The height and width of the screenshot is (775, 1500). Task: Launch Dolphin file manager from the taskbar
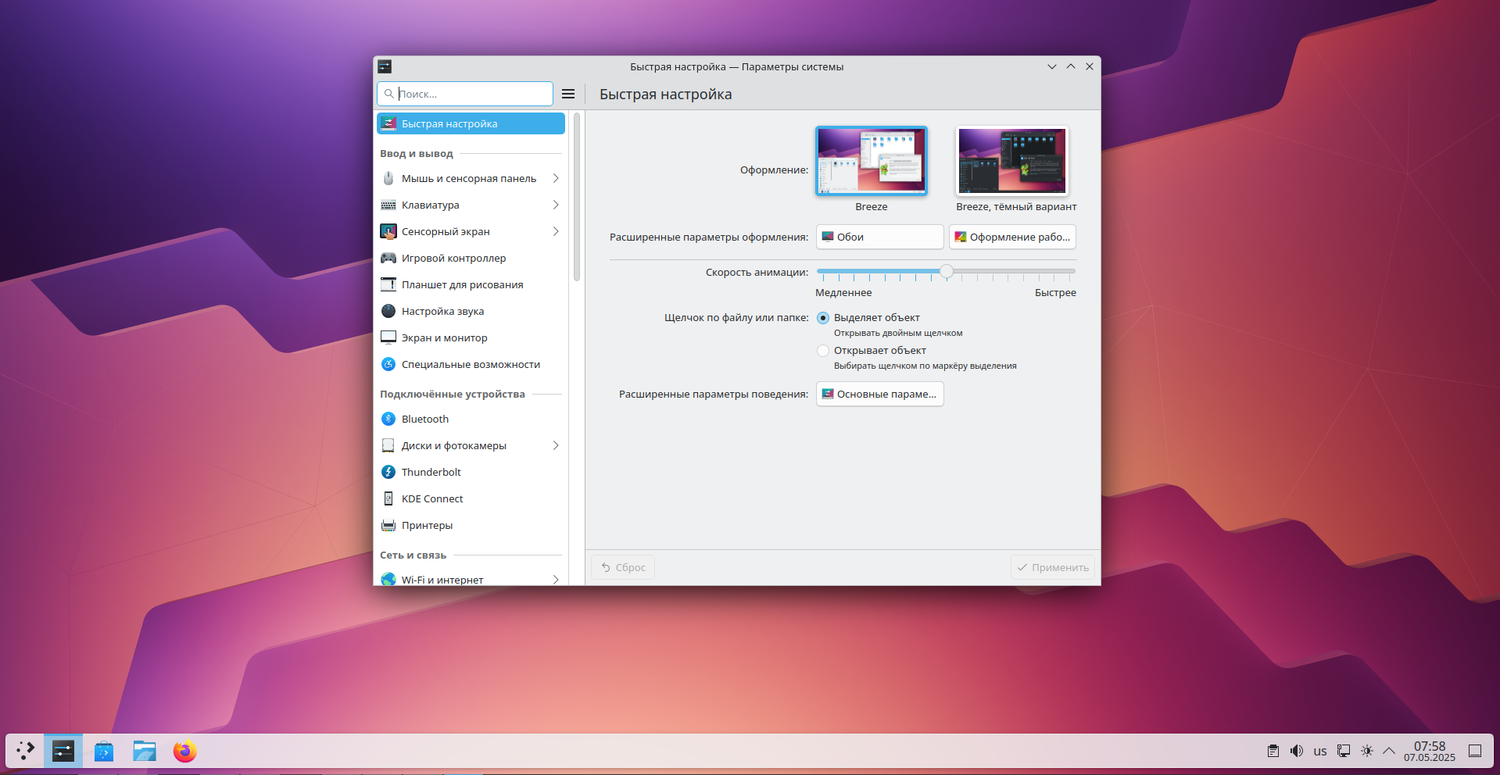click(x=145, y=751)
